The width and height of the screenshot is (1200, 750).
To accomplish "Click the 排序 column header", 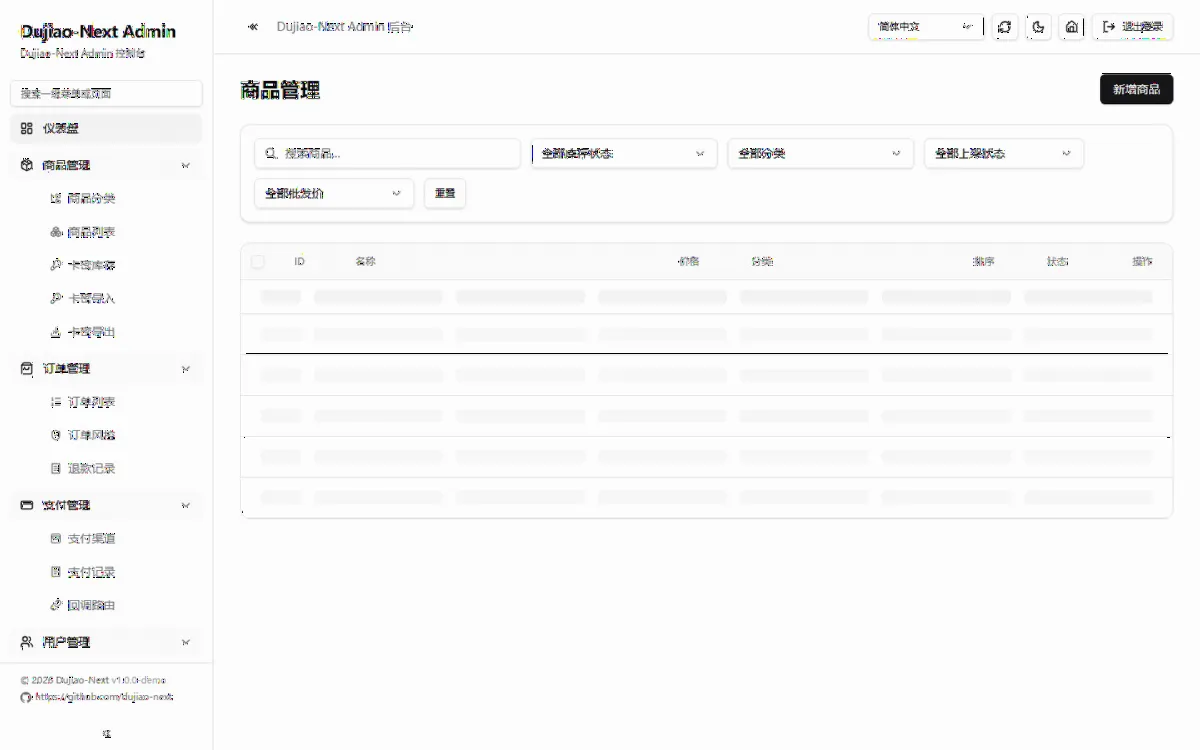I will pyautogui.click(x=983, y=261).
